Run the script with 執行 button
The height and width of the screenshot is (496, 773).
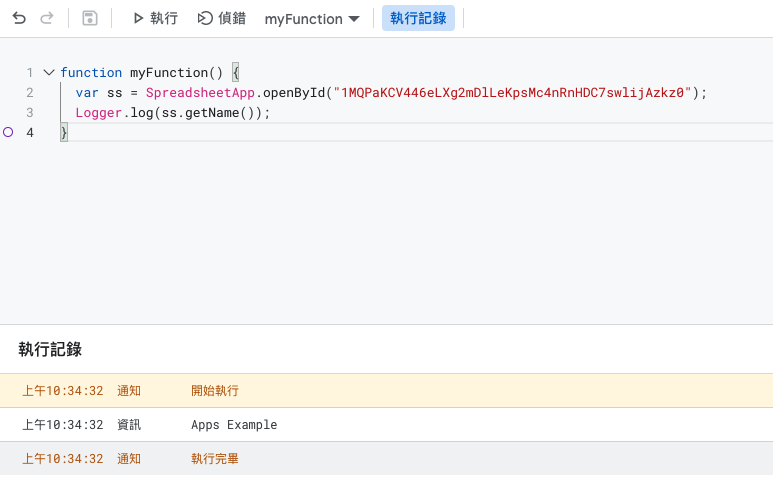[155, 18]
